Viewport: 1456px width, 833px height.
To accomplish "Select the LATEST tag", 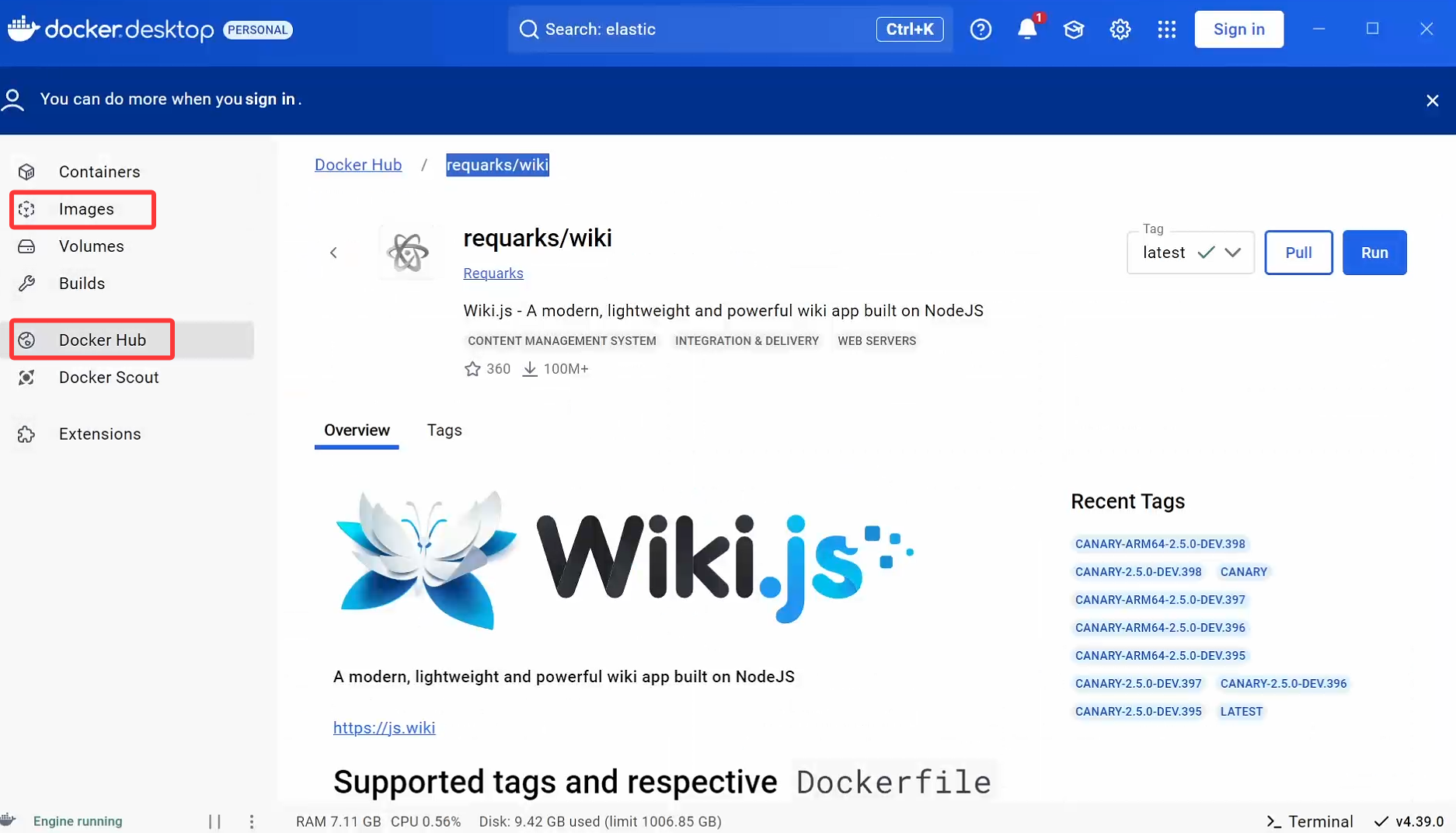I will 1242,712.
